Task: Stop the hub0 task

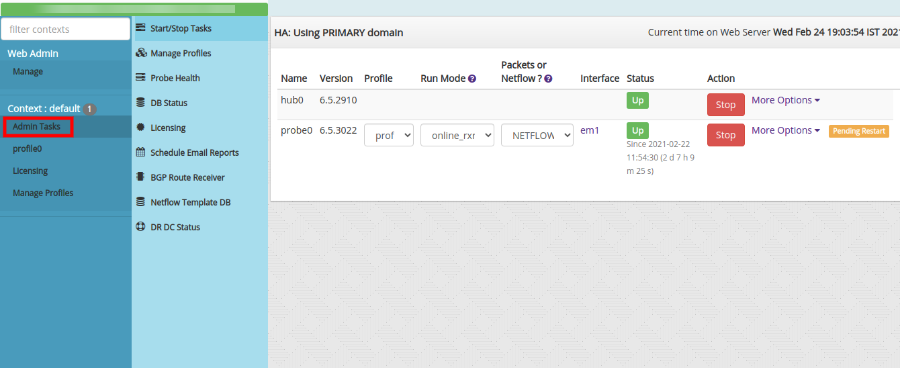Action: [726, 105]
